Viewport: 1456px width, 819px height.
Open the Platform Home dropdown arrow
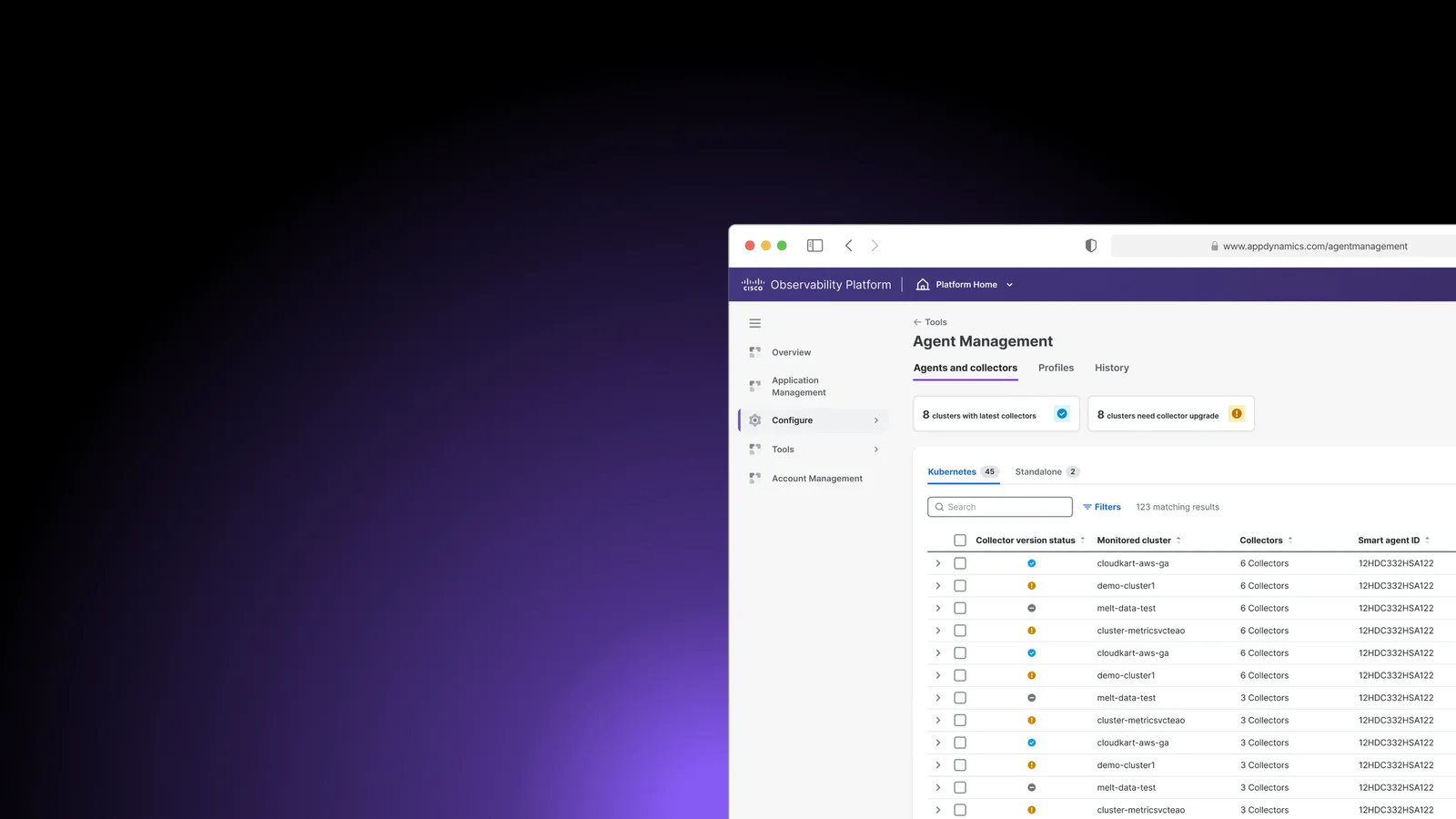(1009, 285)
